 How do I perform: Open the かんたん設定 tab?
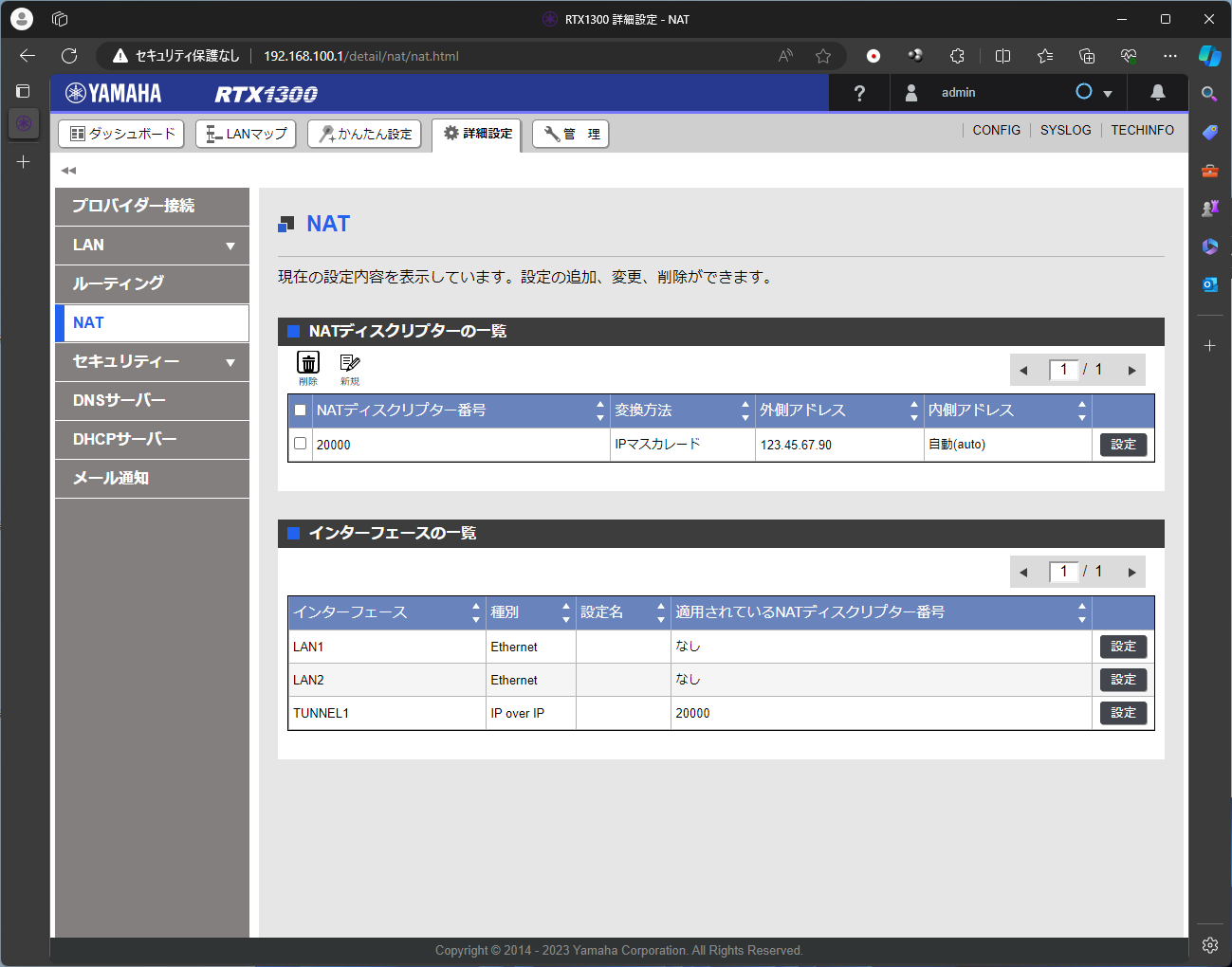(x=364, y=134)
